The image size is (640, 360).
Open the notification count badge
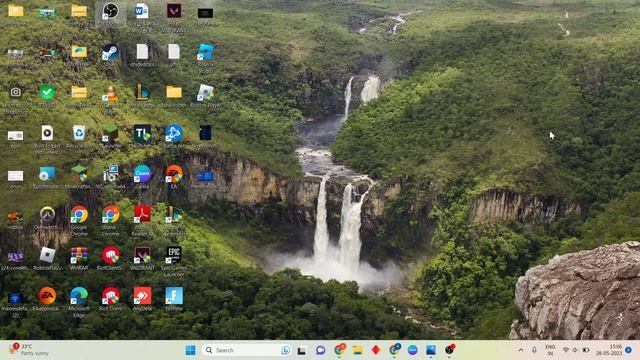(629, 350)
